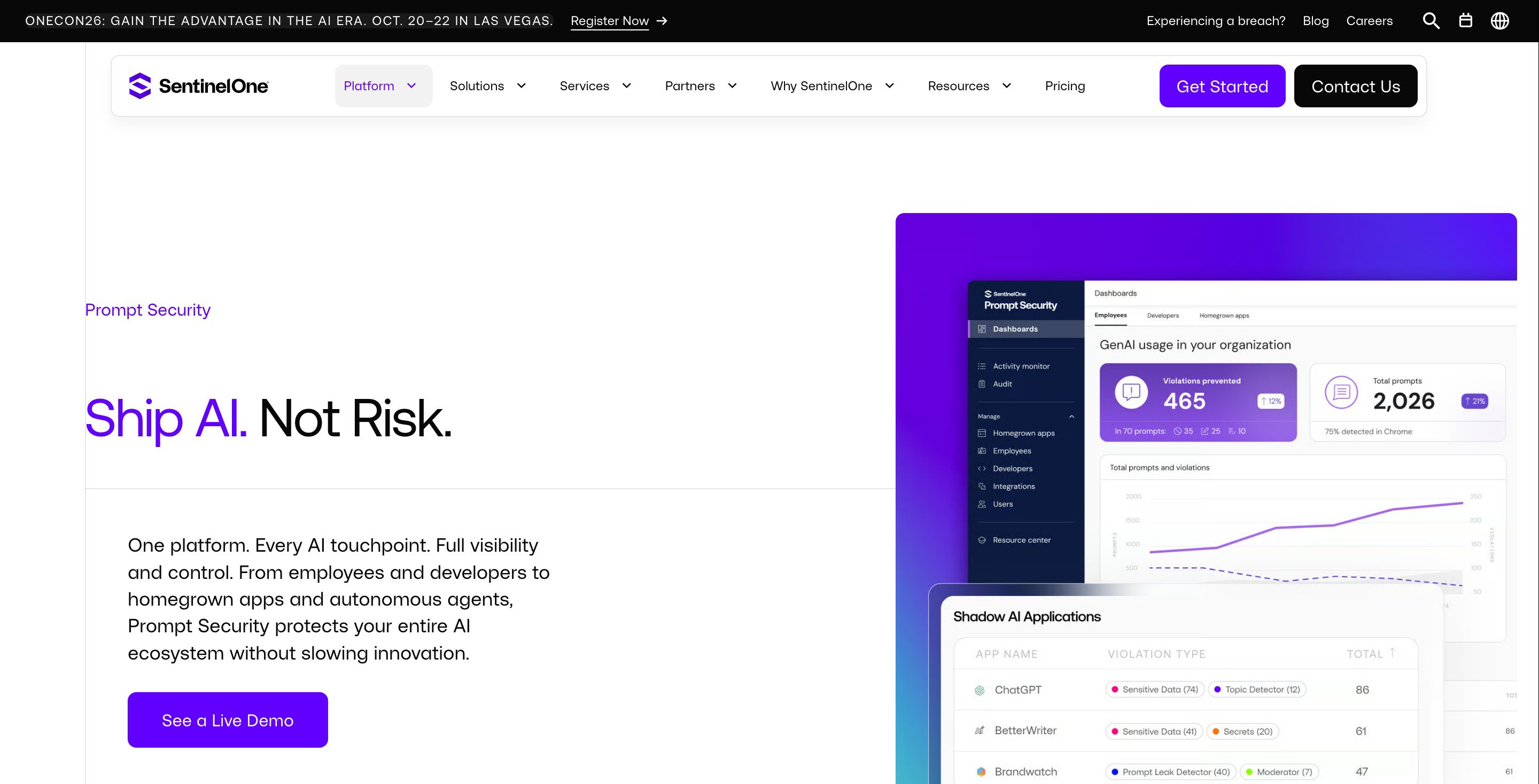Open the Why SentinelOne dropdown
1539x784 pixels.
[832, 86]
